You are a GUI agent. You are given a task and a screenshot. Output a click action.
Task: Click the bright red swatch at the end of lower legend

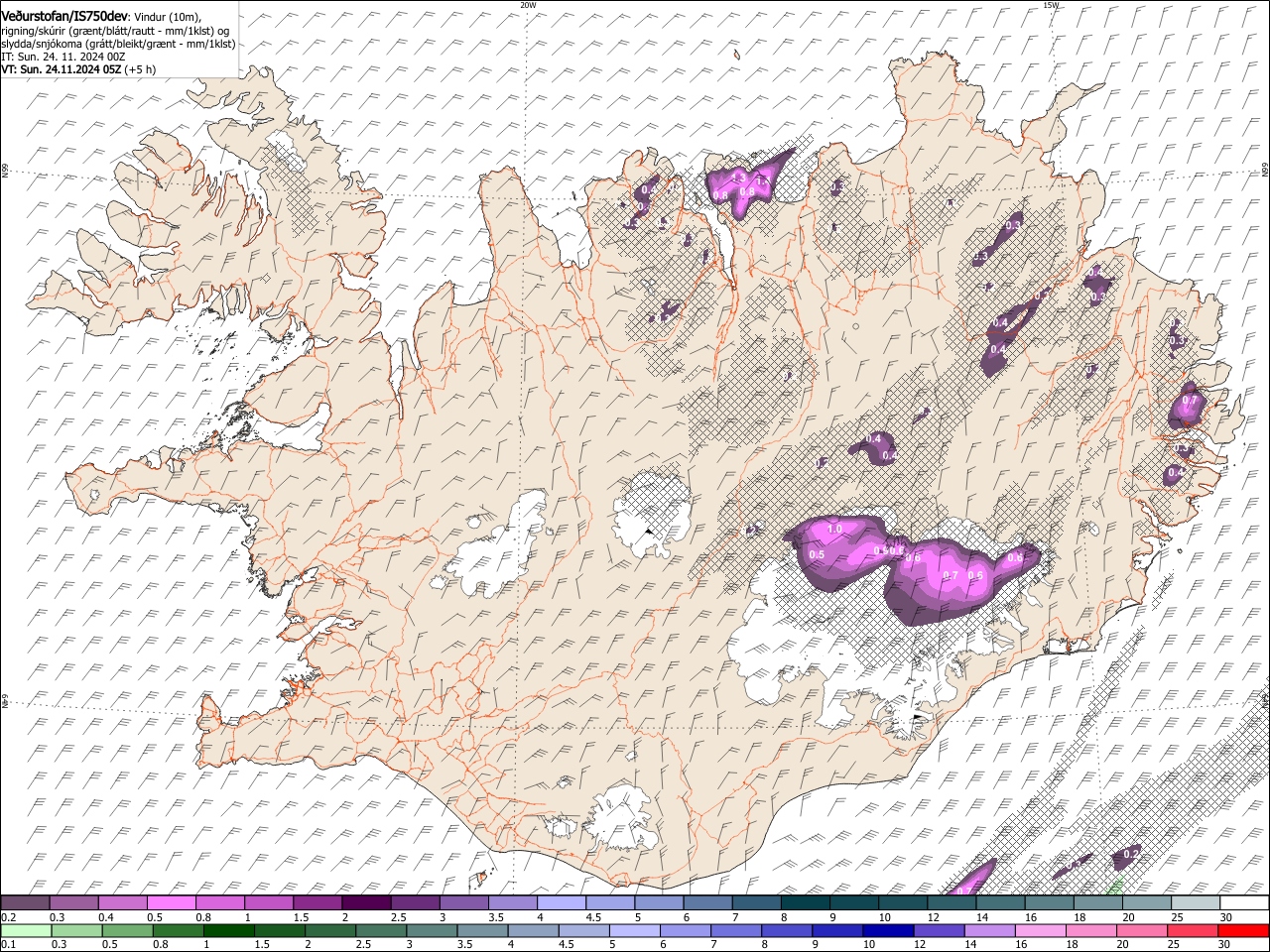click(x=1243, y=930)
